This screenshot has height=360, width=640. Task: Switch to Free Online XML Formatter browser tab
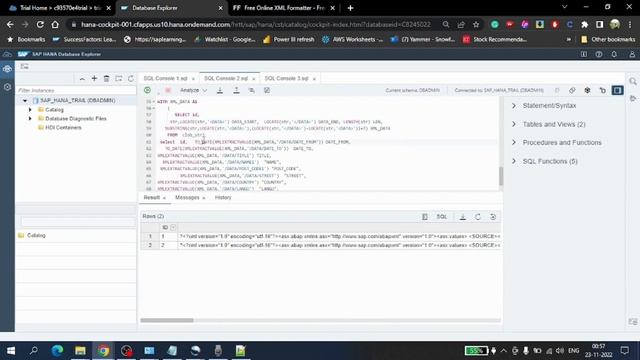tap(284, 8)
